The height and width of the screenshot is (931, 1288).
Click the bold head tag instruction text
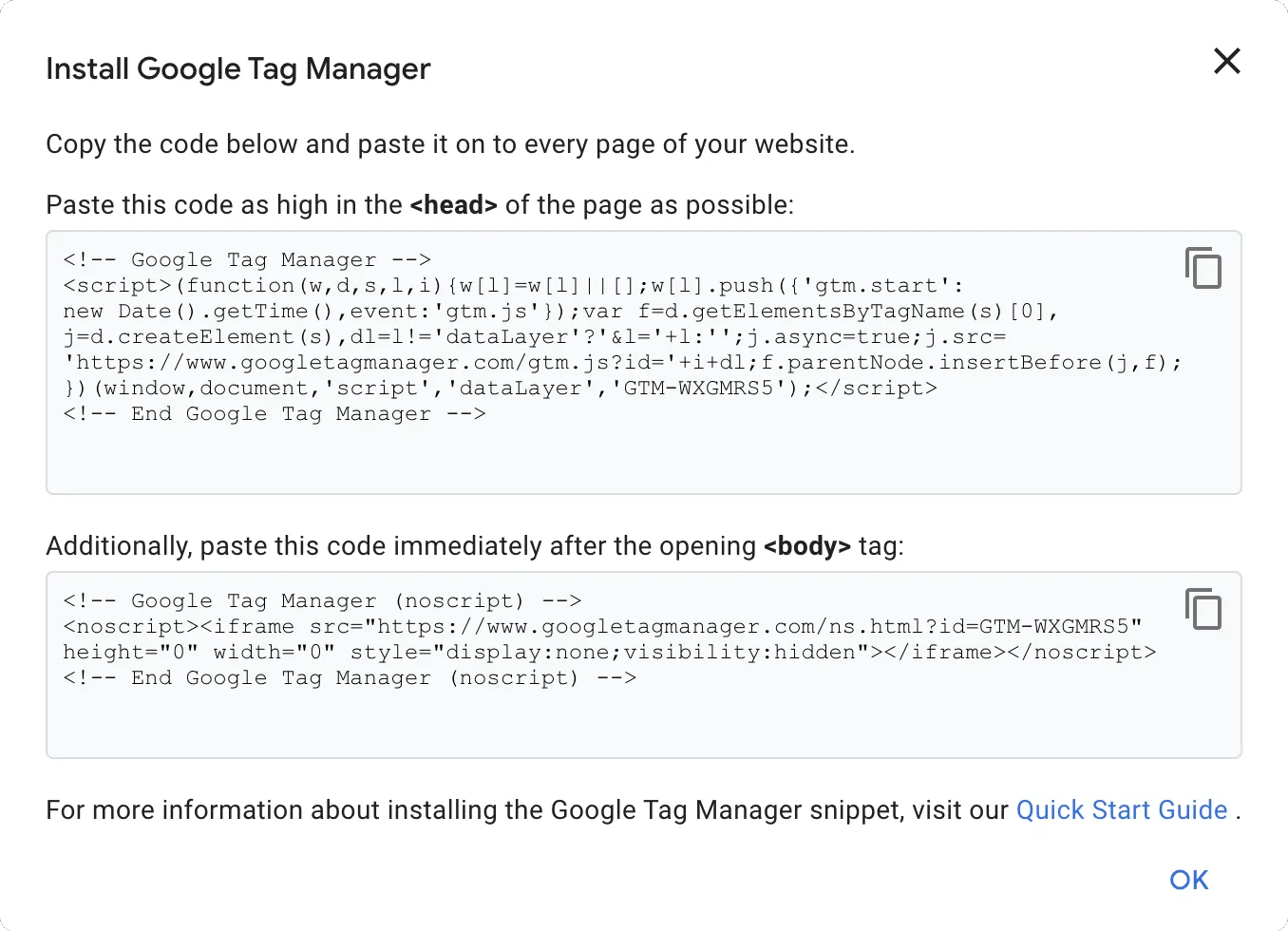point(453,204)
